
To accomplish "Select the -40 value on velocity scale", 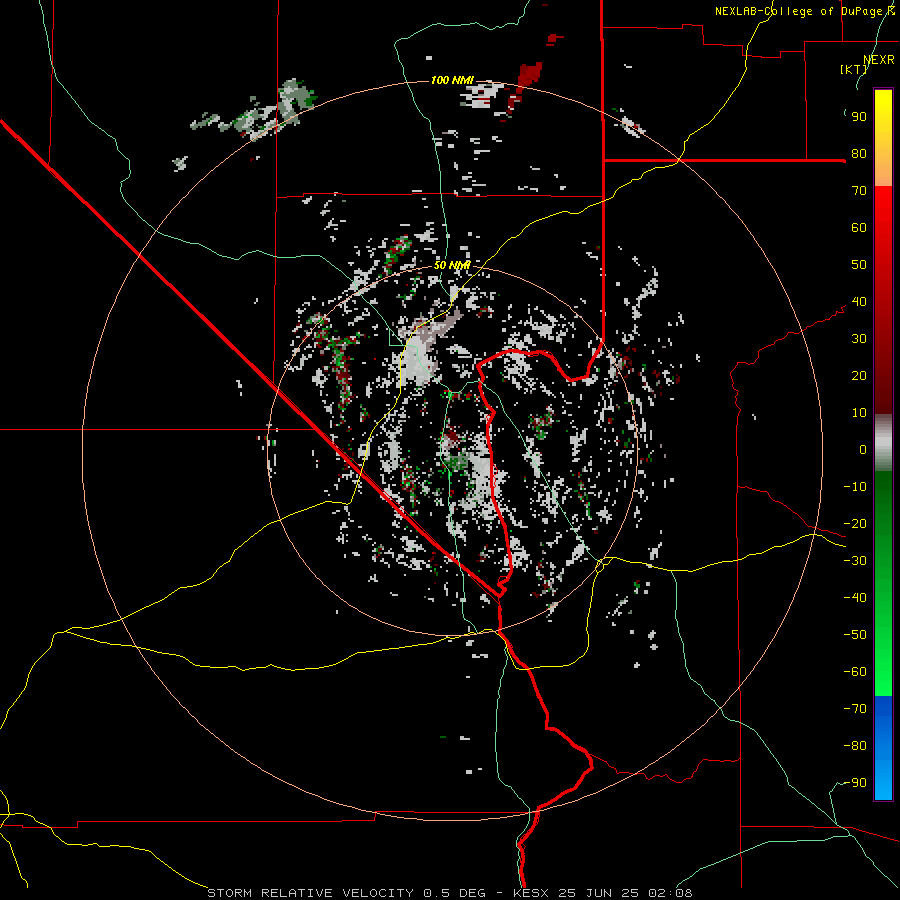I will (855, 598).
